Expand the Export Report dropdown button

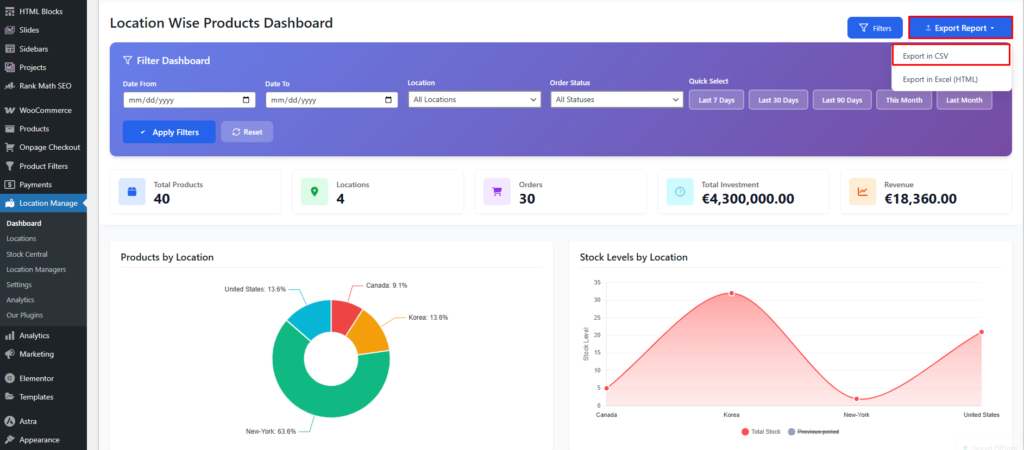[x=959, y=28]
